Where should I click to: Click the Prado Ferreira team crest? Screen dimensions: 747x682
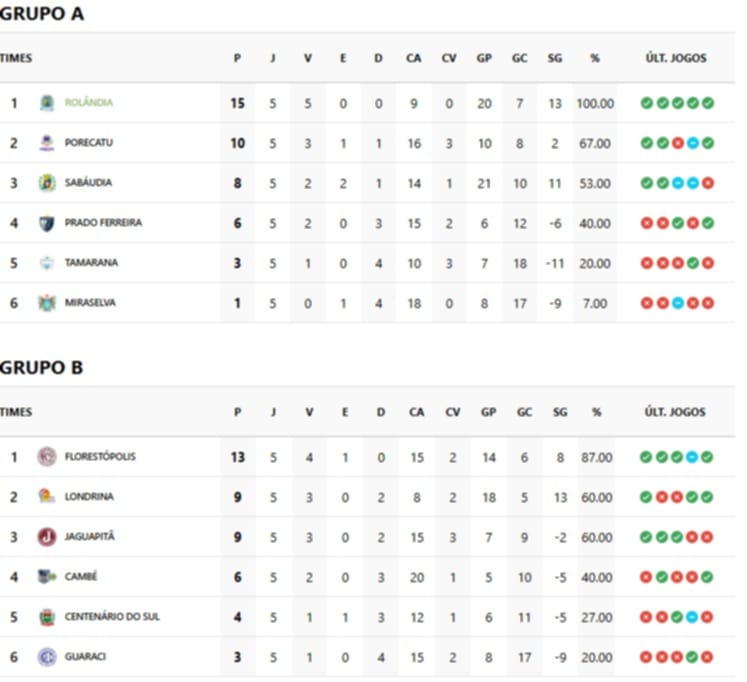pos(47,223)
